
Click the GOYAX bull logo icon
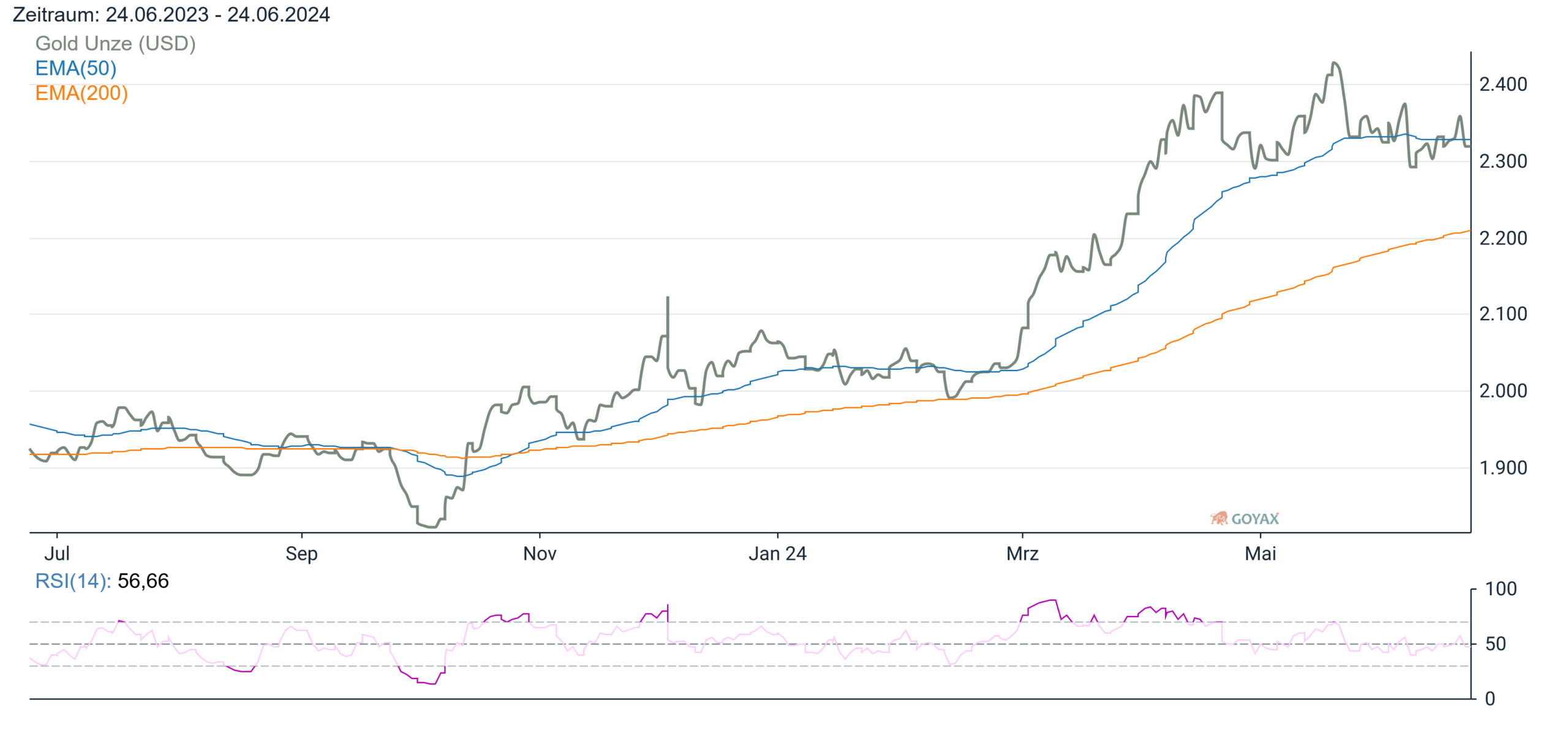pos(1219,519)
